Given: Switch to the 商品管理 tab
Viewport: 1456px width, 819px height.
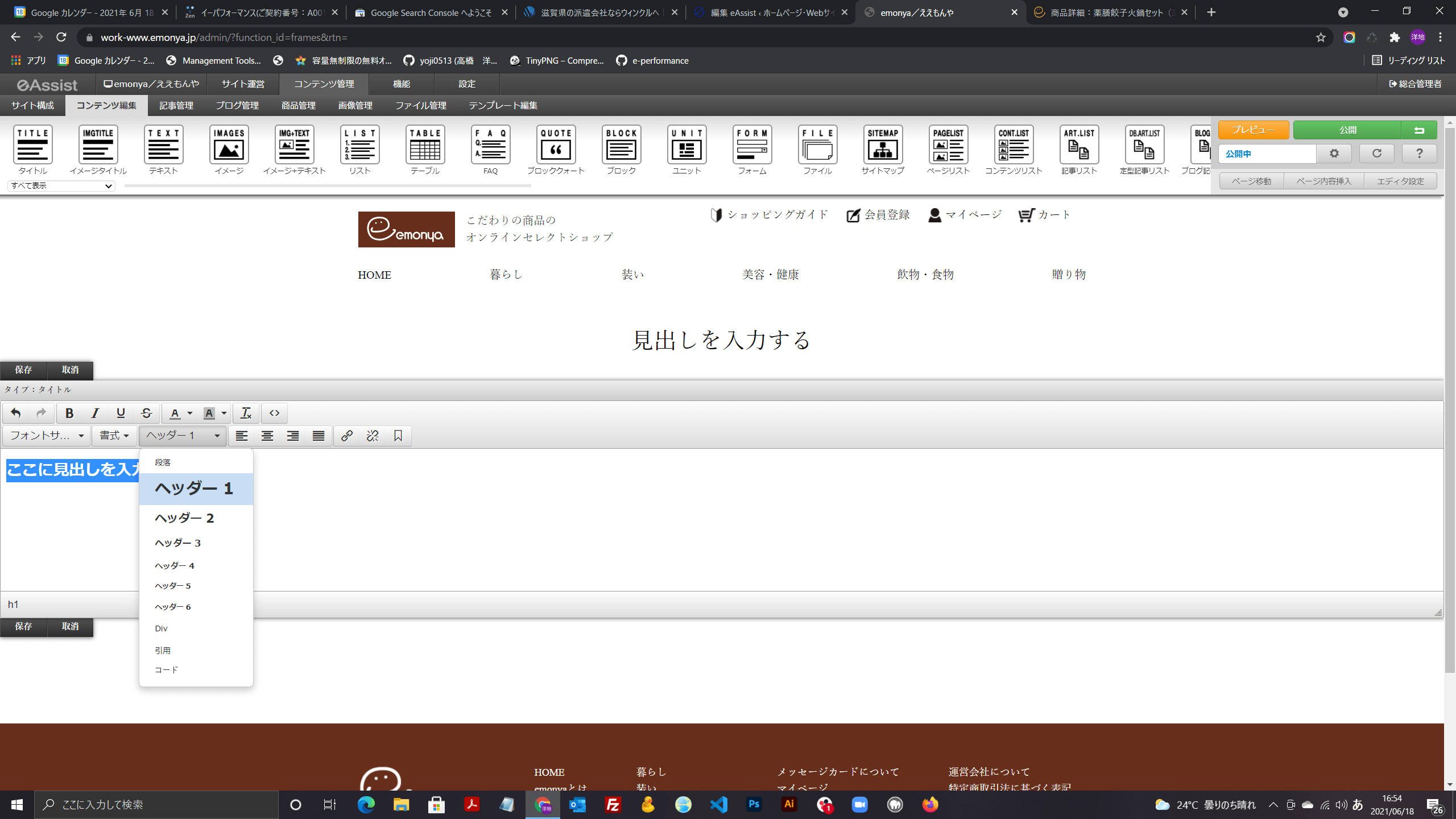Looking at the screenshot, I should (x=298, y=106).
